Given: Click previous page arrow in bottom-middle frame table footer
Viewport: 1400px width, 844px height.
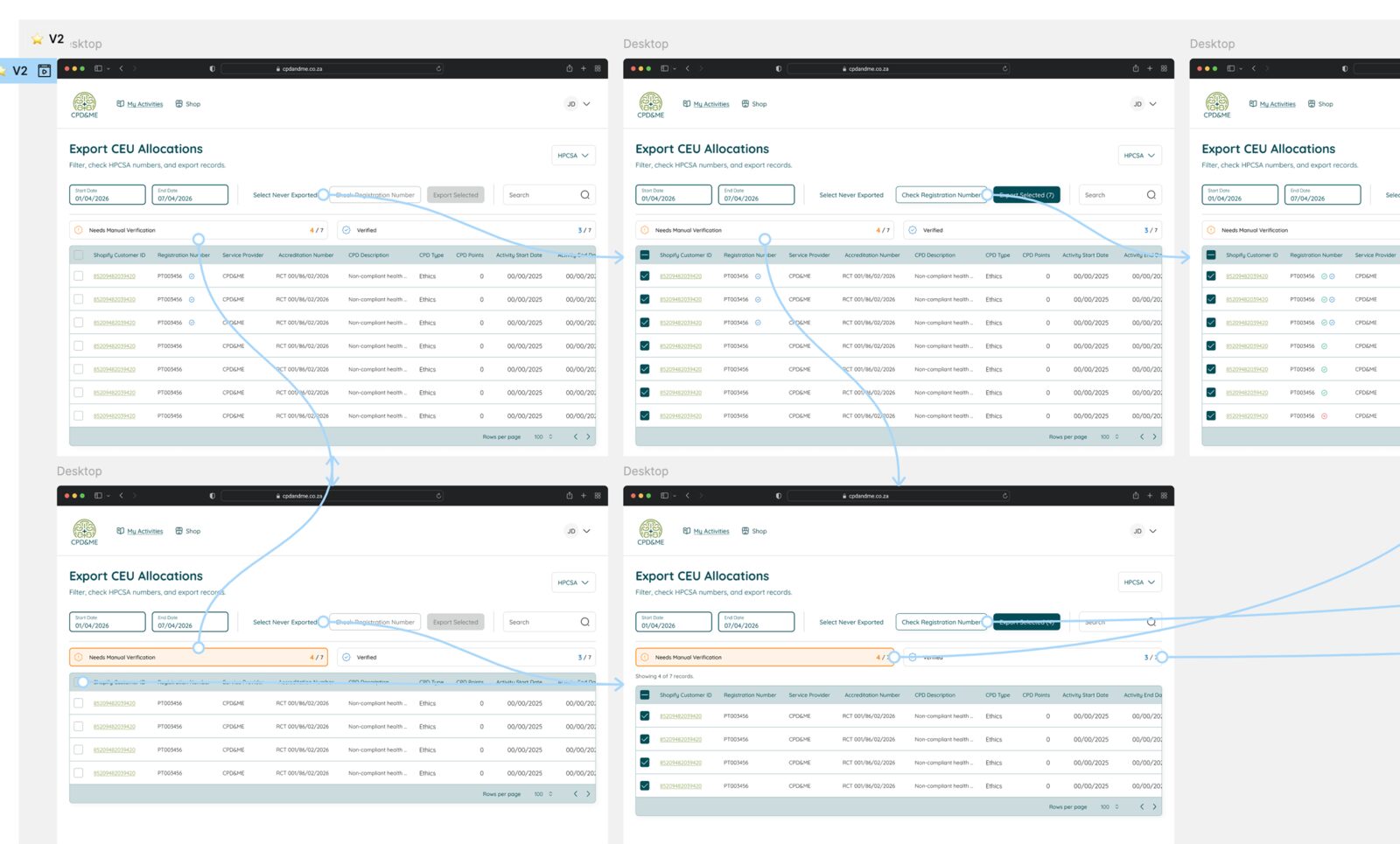Looking at the screenshot, I should click(x=1142, y=806).
